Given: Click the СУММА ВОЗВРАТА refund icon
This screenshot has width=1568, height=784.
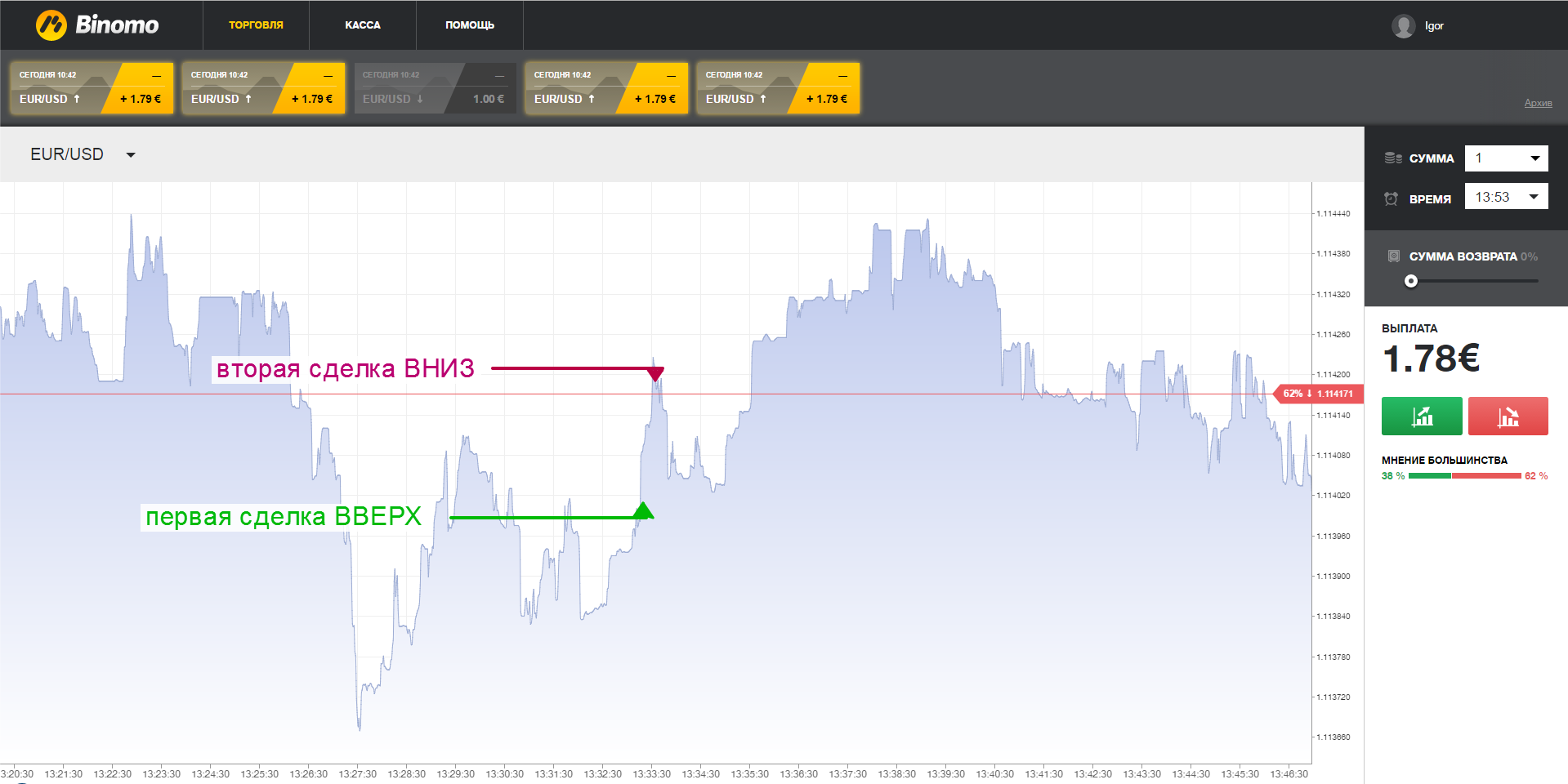Looking at the screenshot, I should pos(1394,256).
